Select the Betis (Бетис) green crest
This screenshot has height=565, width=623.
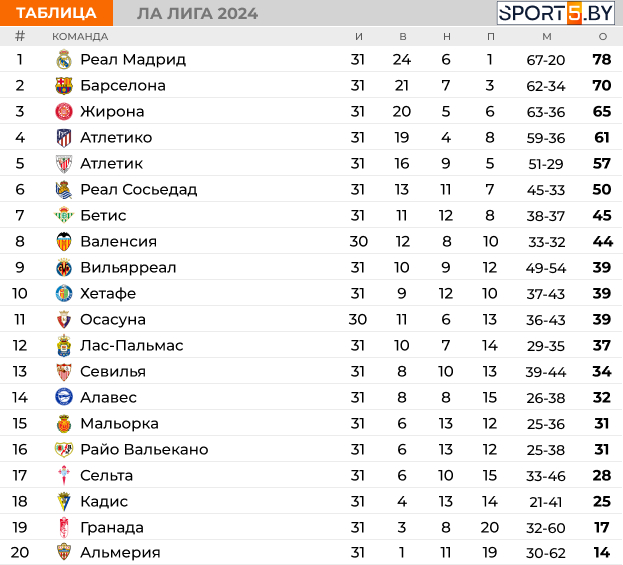pyautogui.click(x=64, y=215)
